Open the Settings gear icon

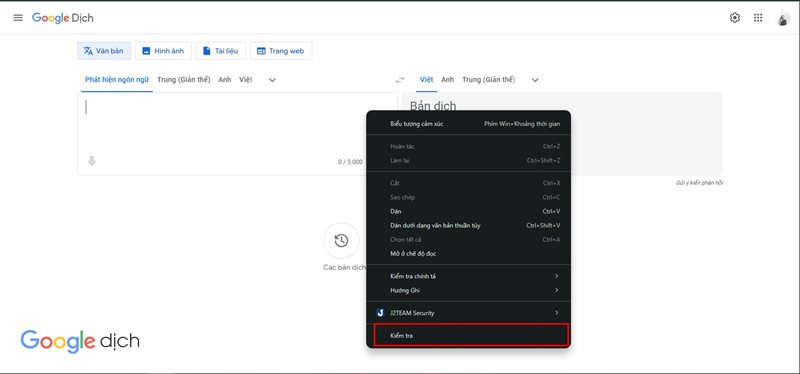coord(735,18)
